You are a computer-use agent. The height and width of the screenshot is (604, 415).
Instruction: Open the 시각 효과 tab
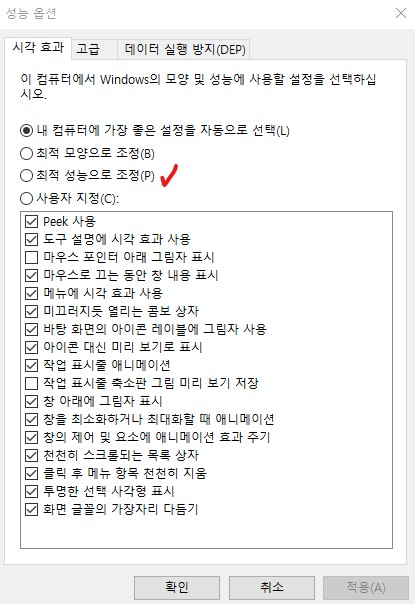(x=38, y=48)
